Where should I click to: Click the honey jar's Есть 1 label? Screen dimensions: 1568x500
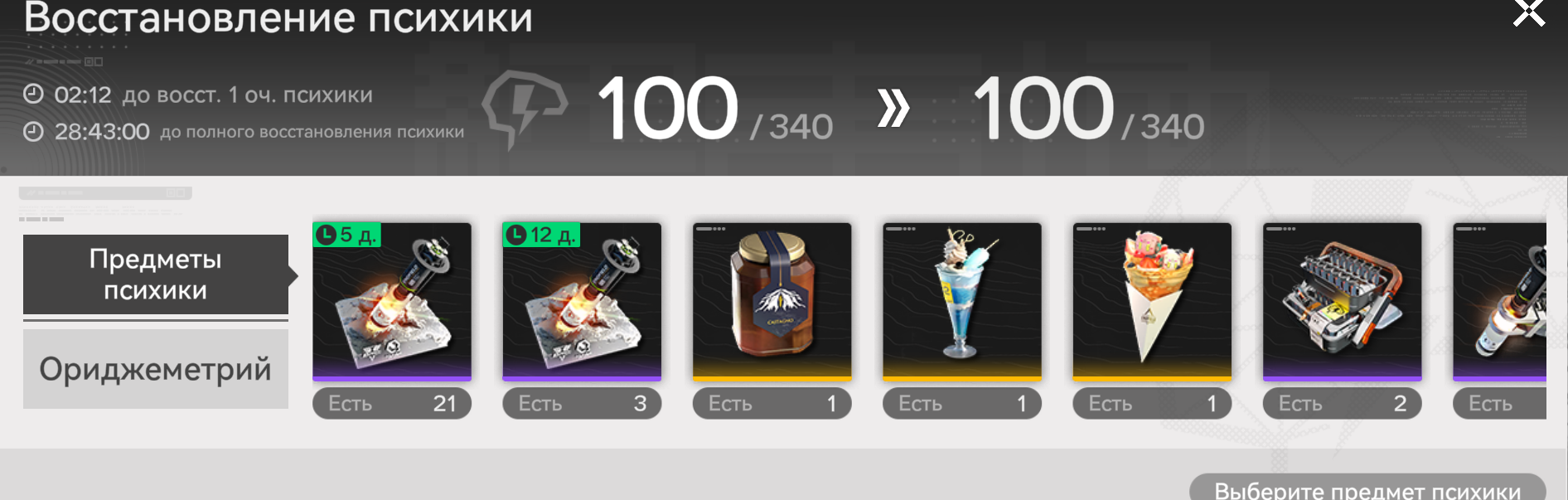[772, 404]
